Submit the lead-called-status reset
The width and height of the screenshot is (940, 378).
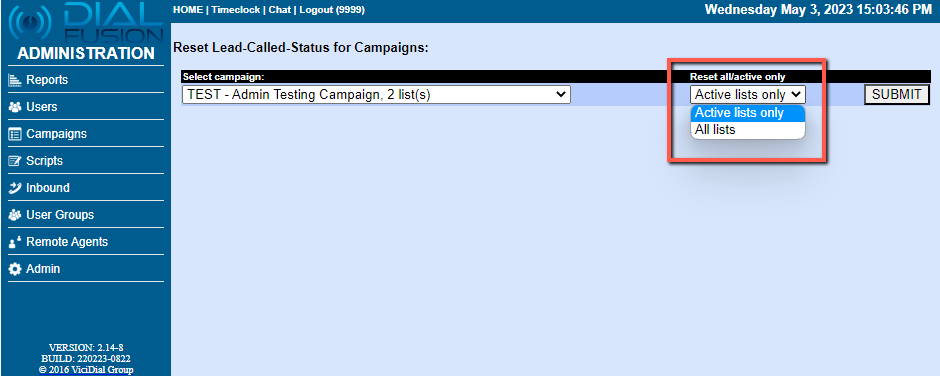click(x=897, y=95)
